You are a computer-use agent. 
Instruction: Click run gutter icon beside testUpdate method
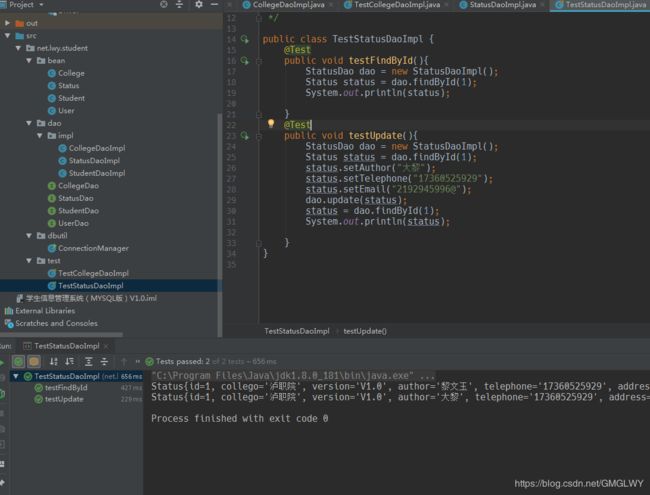(245, 136)
